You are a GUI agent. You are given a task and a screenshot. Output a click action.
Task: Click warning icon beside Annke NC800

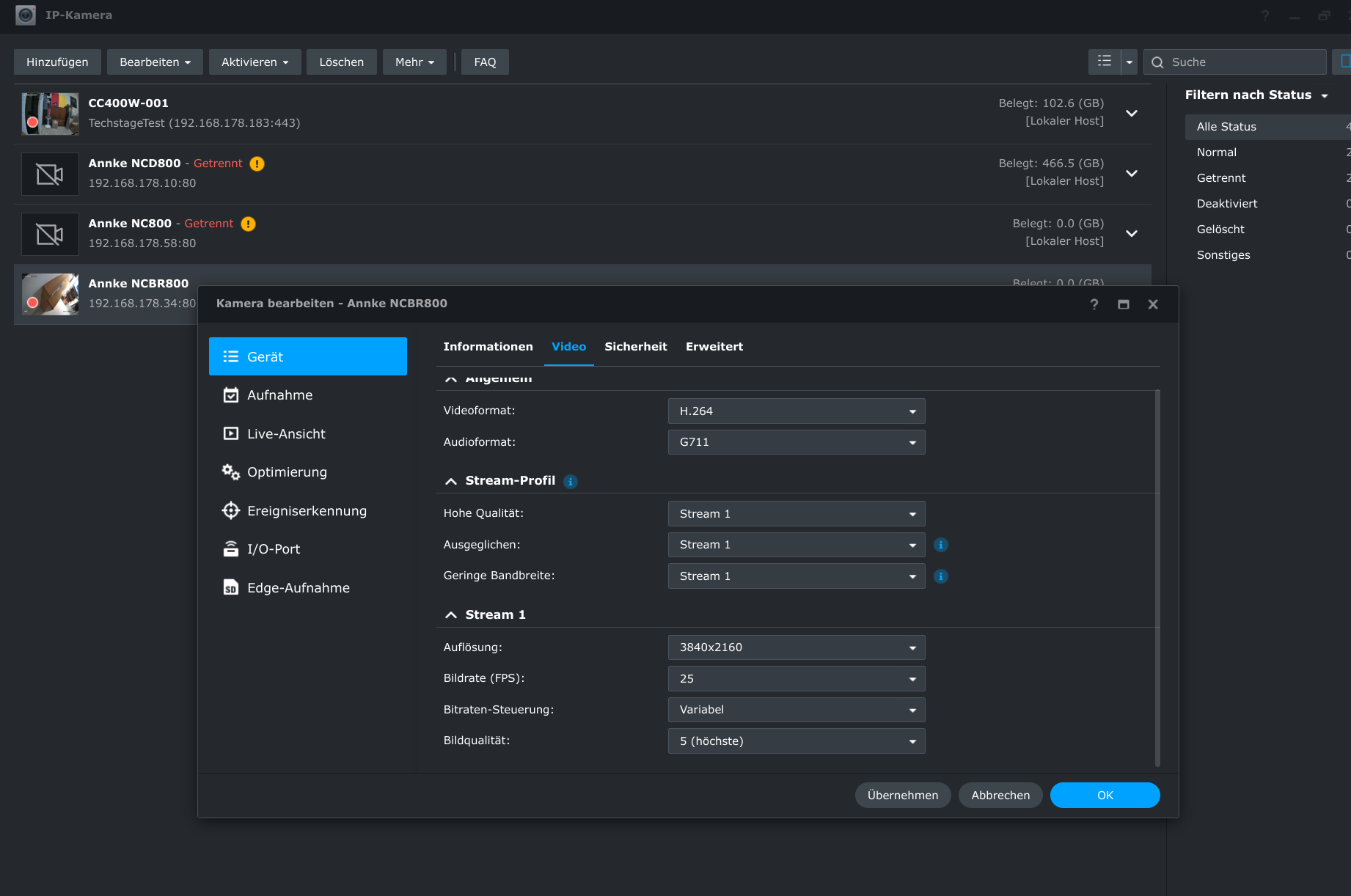[x=248, y=224]
